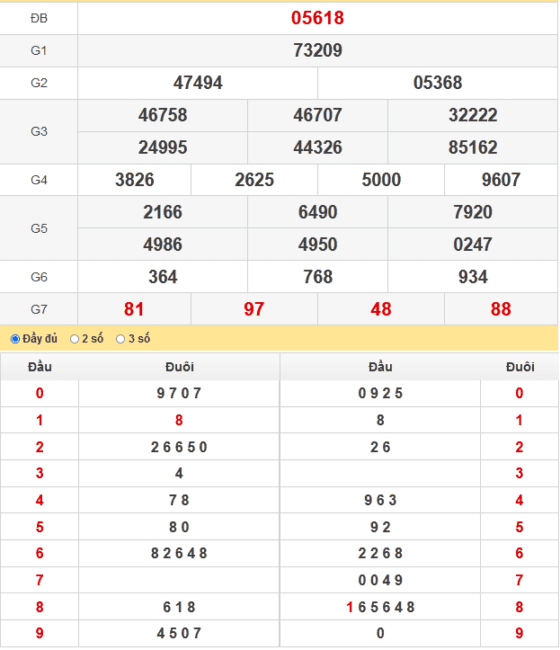Click the G3 prize row label

coord(39,131)
